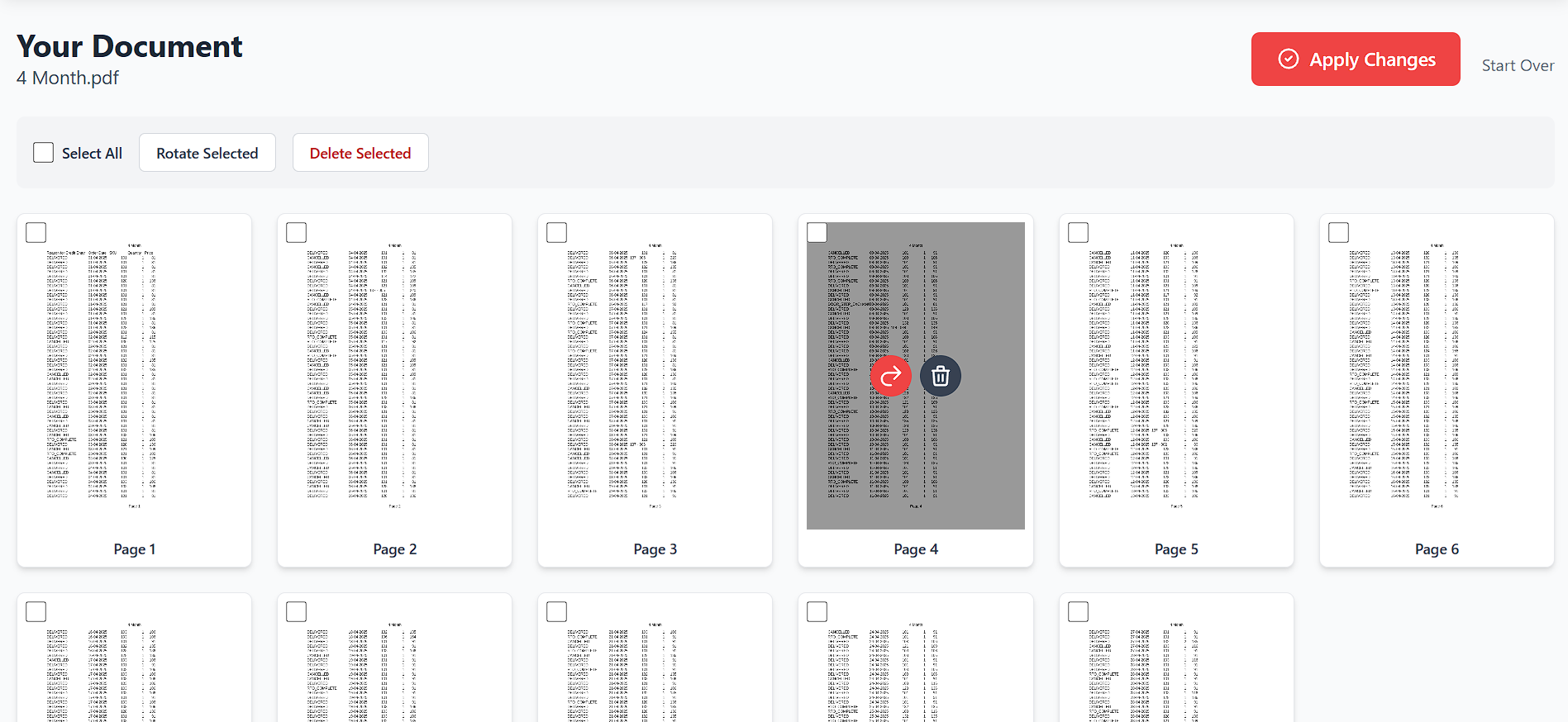Check the first checkbox in second row

(36, 611)
